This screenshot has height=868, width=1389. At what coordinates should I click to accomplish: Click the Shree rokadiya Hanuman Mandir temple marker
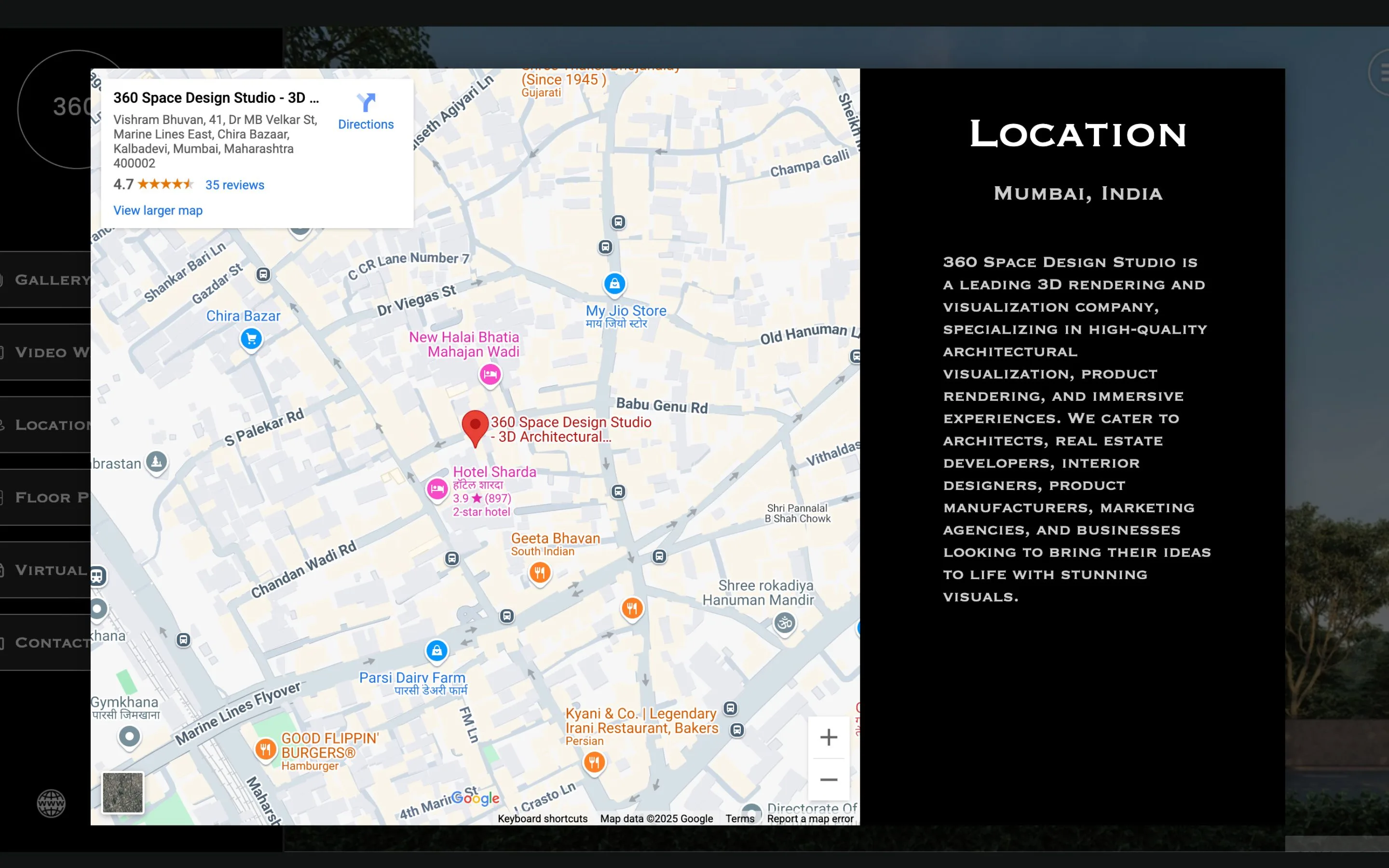pos(785,623)
